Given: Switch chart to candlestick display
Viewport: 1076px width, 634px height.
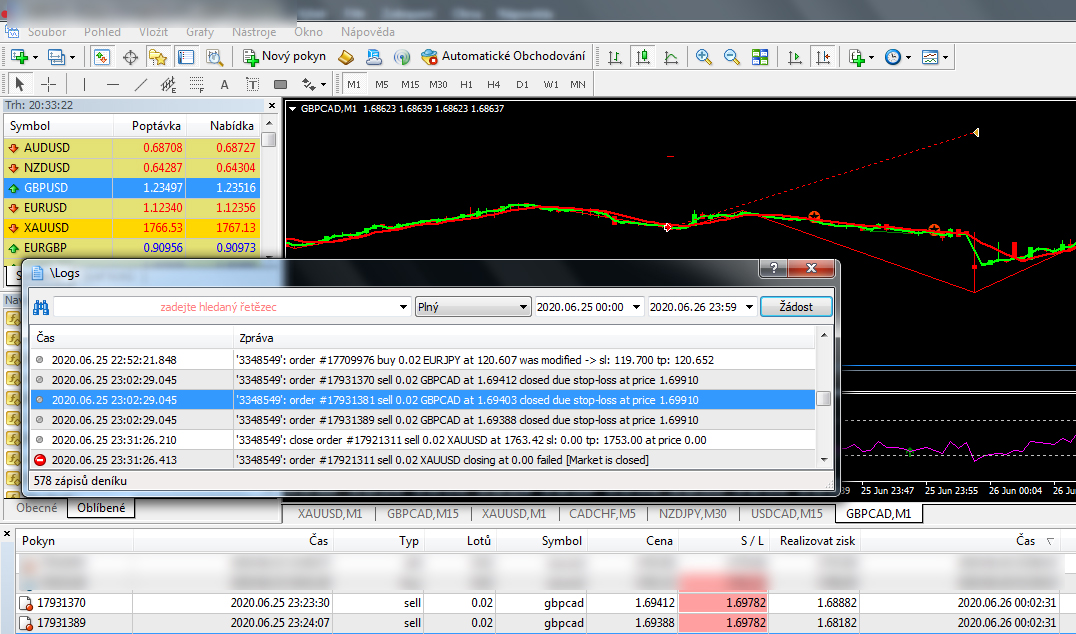Looking at the screenshot, I should tap(643, 57).
